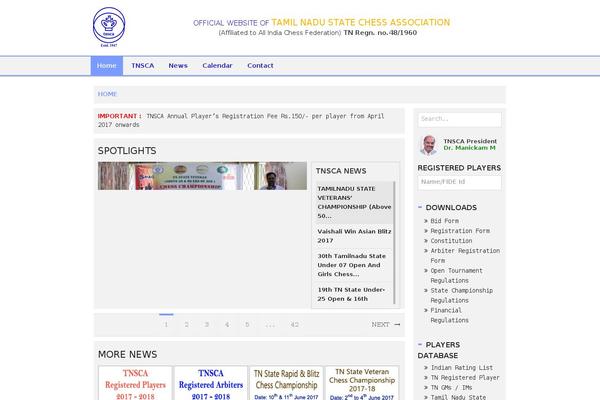
Task: Go to spotlight page 3
Action: (207, 324)
